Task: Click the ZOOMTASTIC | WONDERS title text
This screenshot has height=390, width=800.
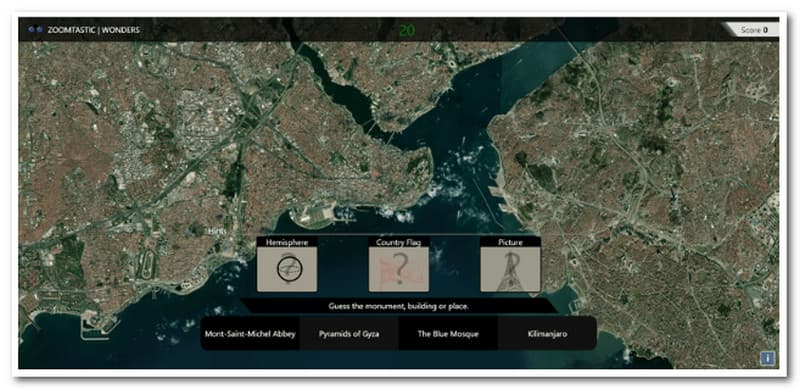Action: click(93, 30)
